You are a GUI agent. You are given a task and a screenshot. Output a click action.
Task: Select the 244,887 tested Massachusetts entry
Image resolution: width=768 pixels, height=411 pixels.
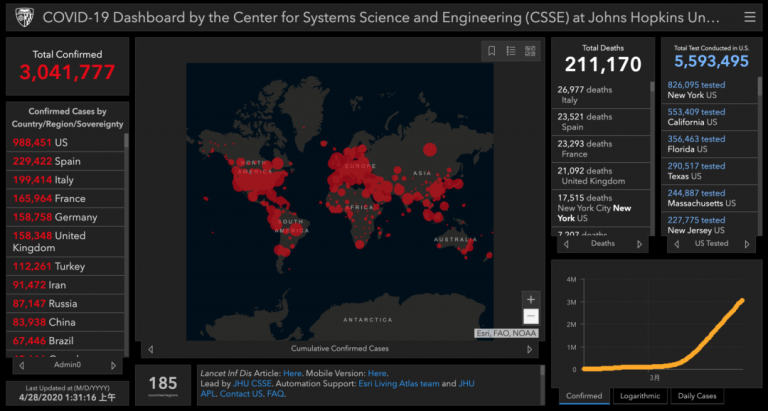[709, 198]
